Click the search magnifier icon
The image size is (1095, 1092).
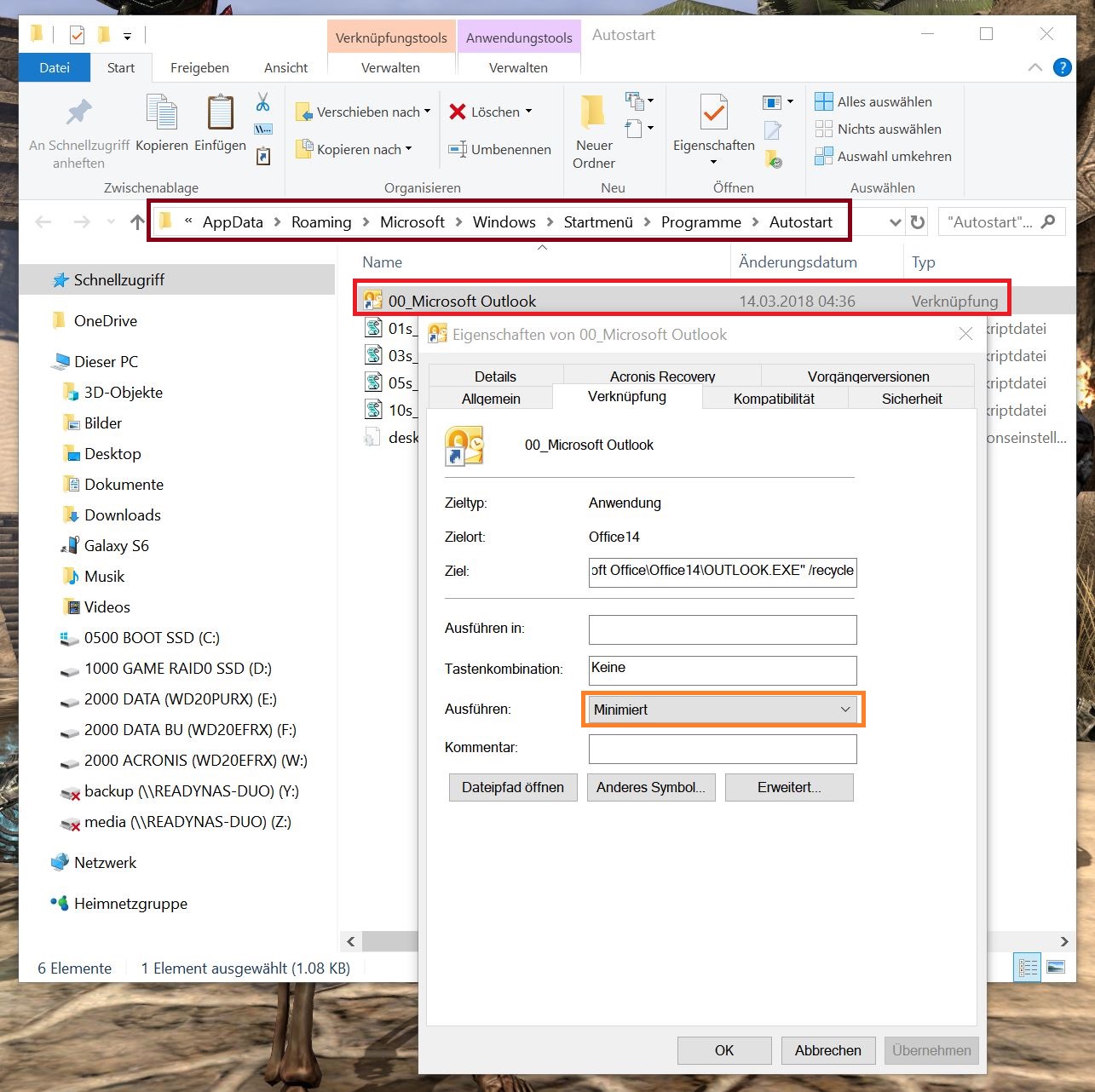pyautogui.click(x=1048, y=221)
